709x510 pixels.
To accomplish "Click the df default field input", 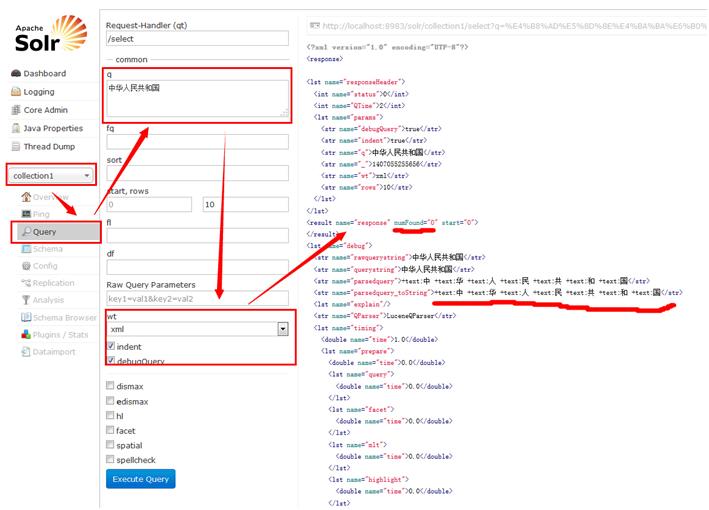I will tap(198, 267).
